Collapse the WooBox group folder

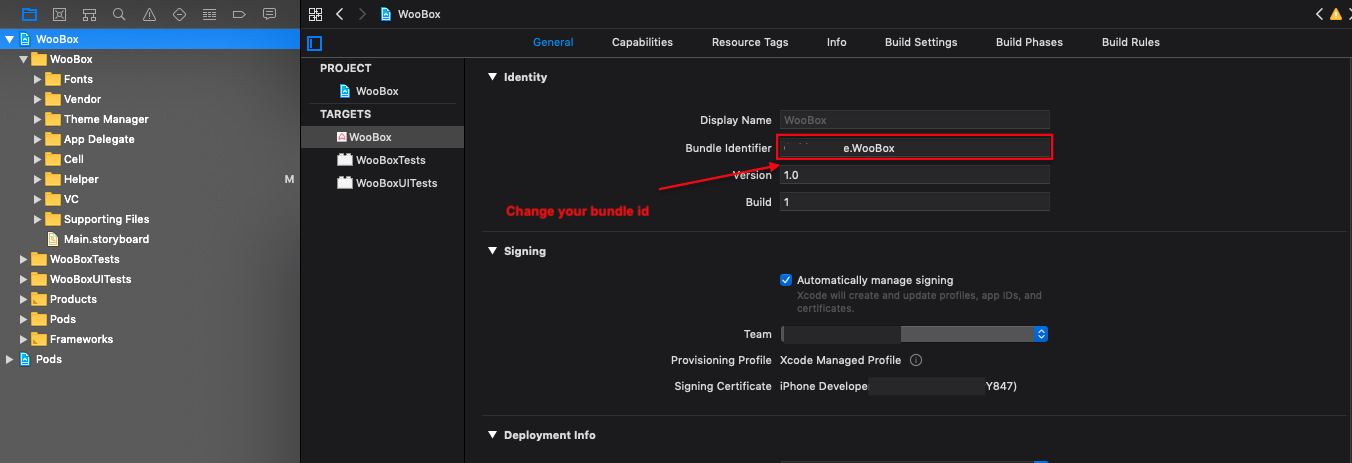point(23,59)
